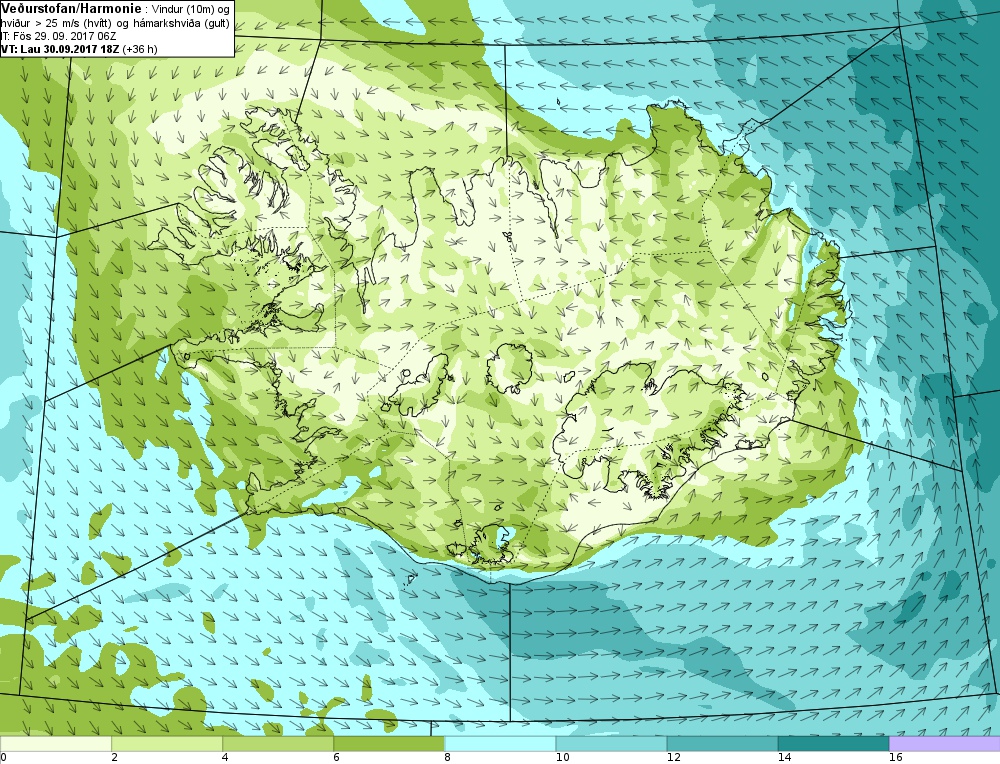Click the legend scale label "10"
This screenshot has height=764, width=1000.
coord(562,758)
